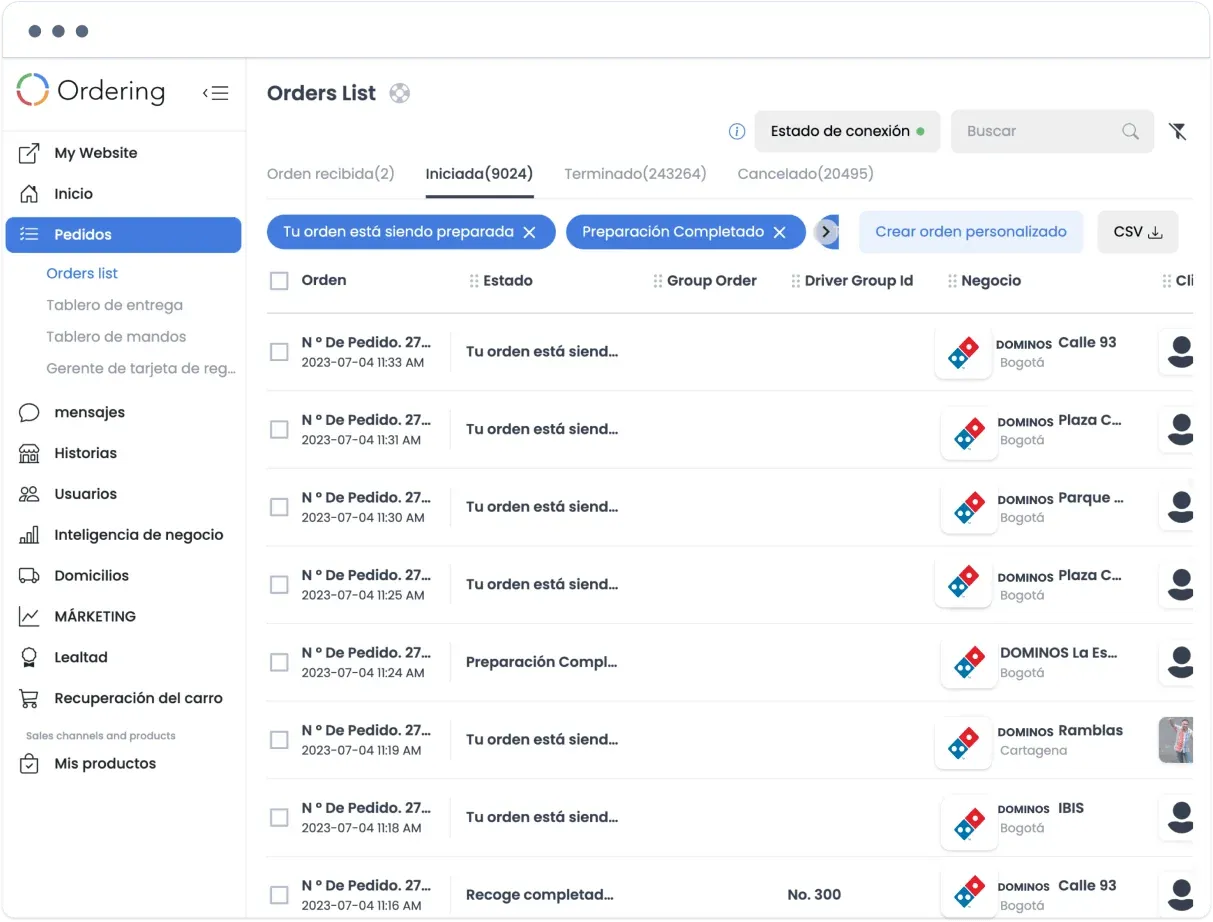The width and height of the screenshot is (1213, 922).
Task: Remove 'Tu orden está siendo preparada' filter chip
Action: click(x=530, y=232)
